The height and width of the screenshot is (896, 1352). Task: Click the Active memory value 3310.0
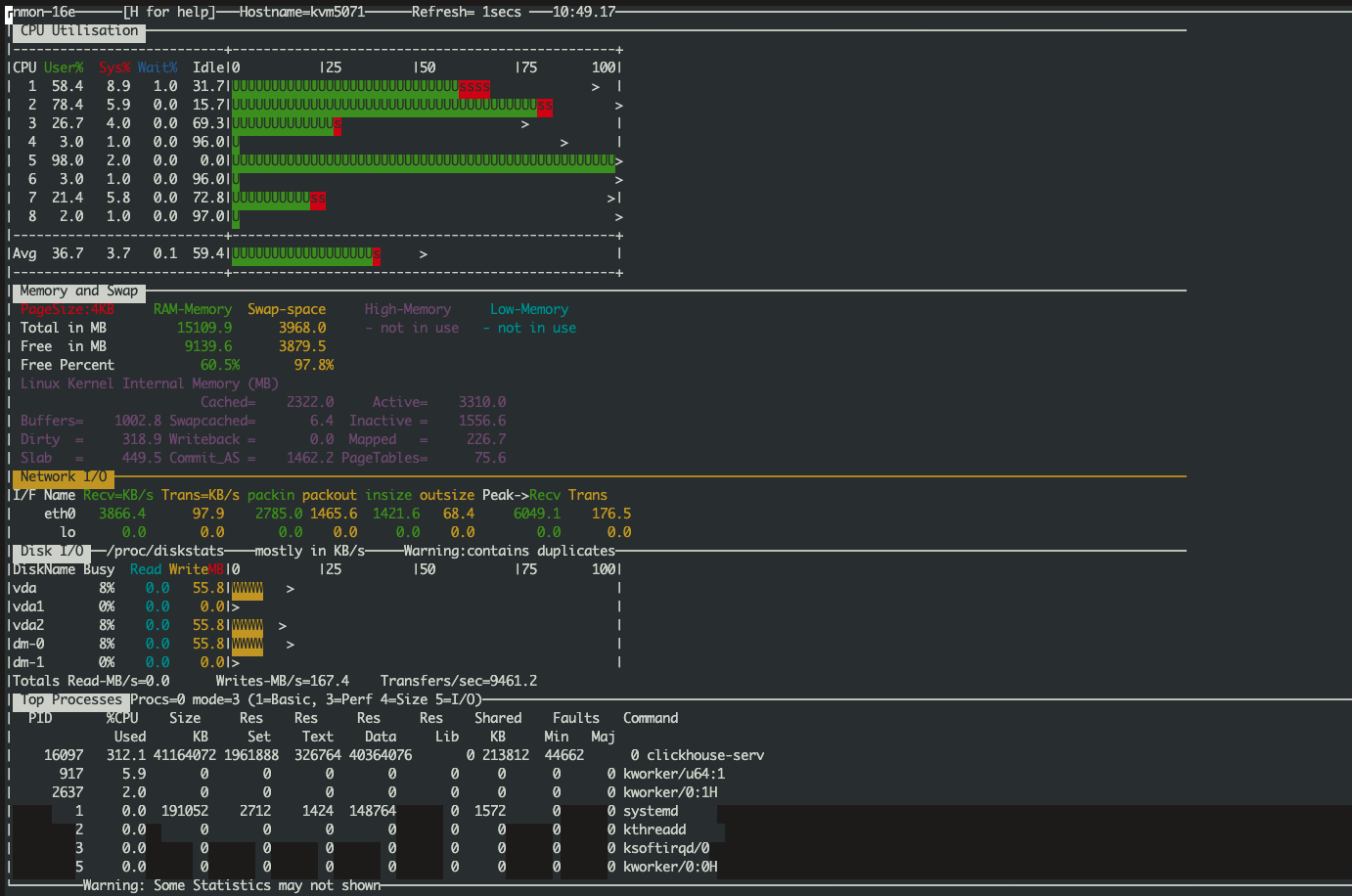[x=482, y=402]
